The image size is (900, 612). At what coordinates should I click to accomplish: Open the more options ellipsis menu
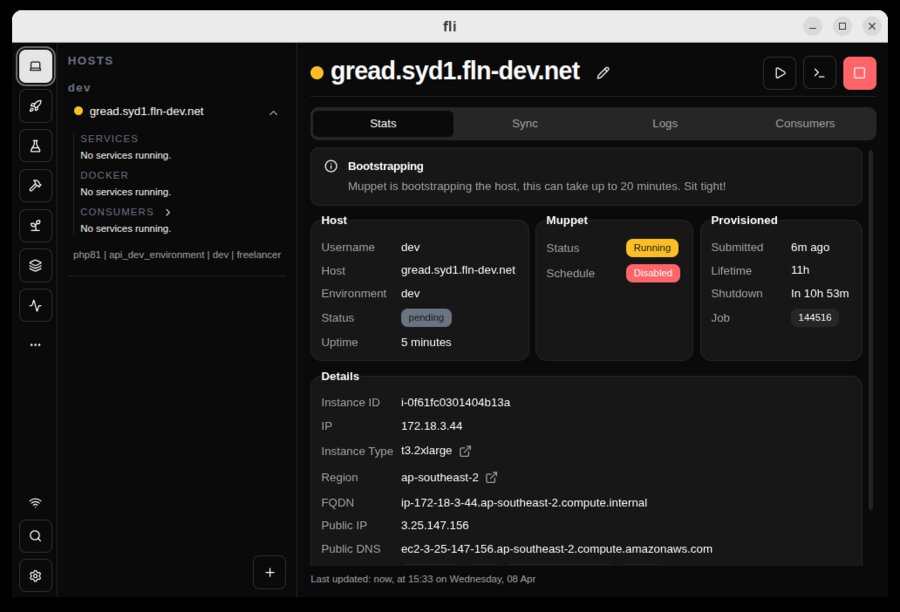point(35,344)
